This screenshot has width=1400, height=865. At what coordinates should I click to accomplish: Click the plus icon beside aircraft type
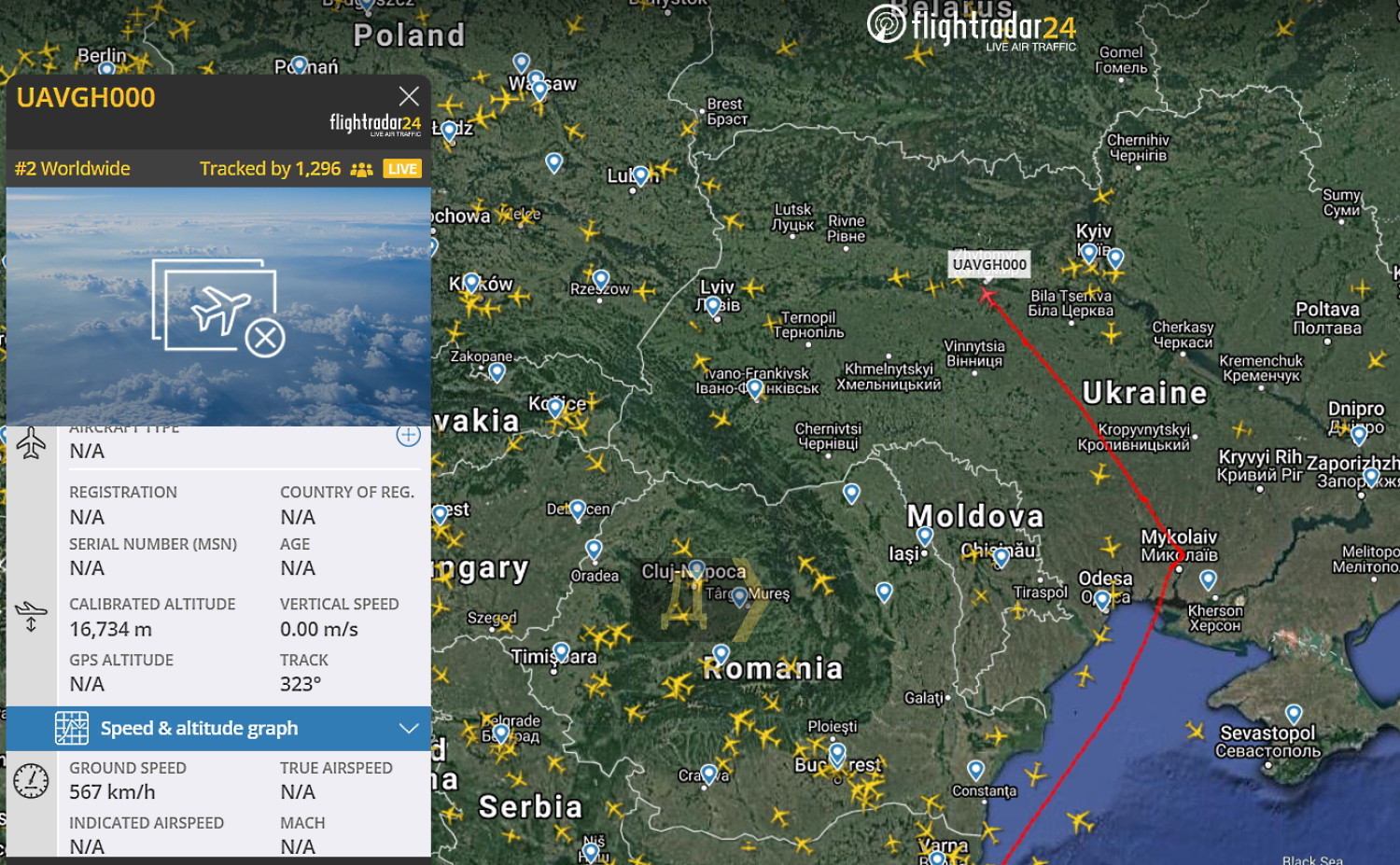[408, 435]
